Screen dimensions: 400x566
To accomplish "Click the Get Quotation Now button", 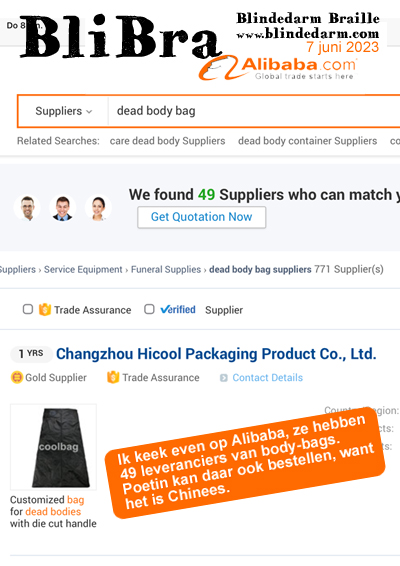I will click(201, 217).
